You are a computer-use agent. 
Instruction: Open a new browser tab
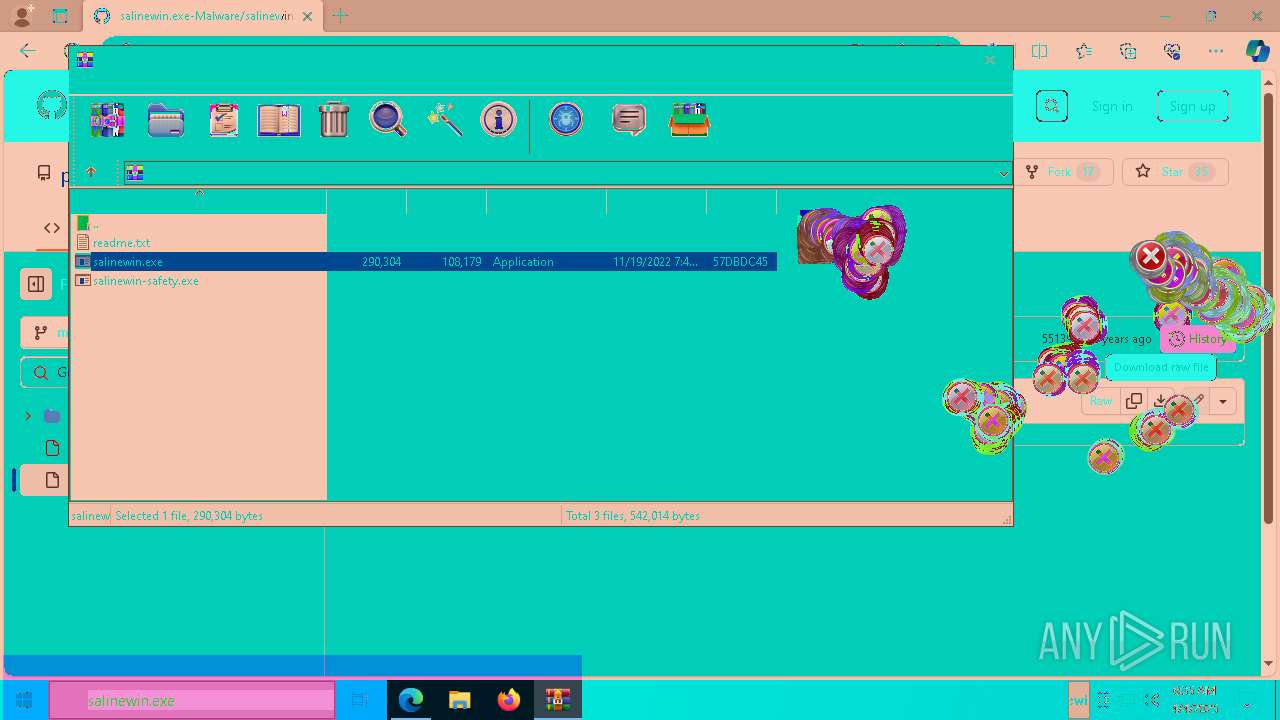[x=340, y=16]
